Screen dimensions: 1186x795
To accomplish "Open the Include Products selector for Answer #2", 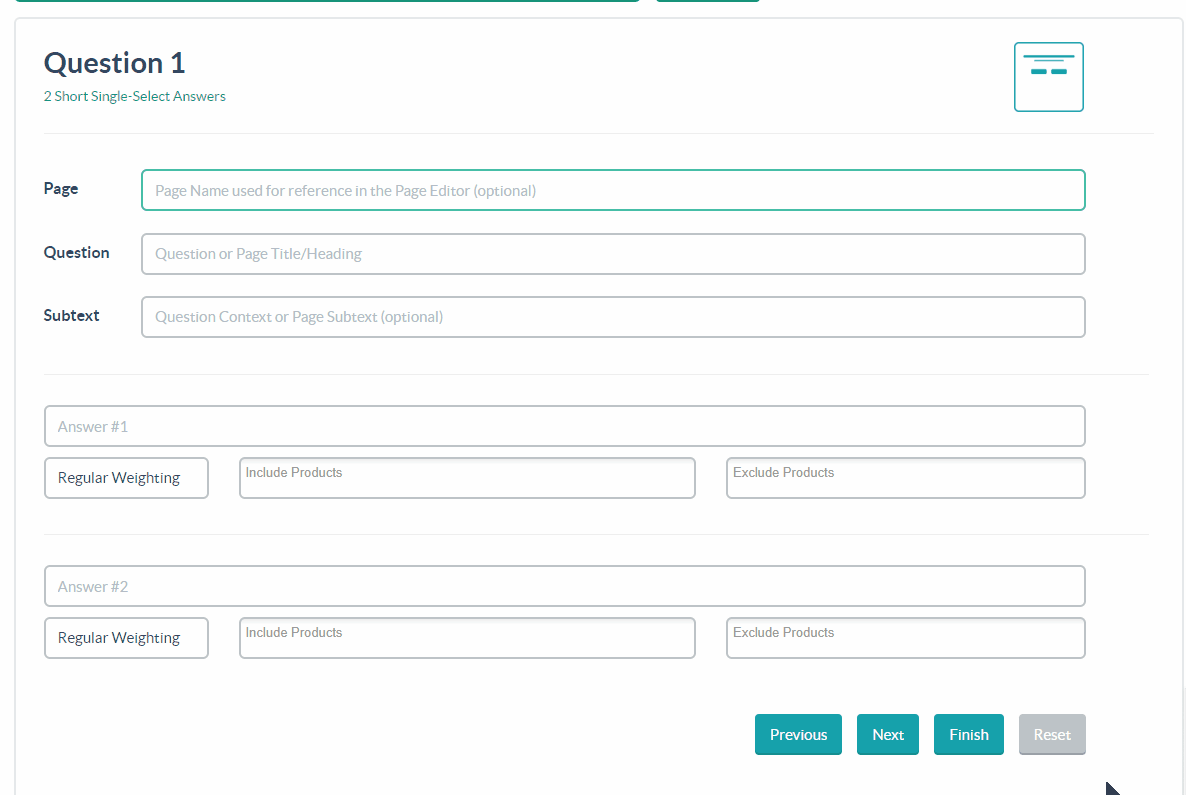I will [467, 638].
